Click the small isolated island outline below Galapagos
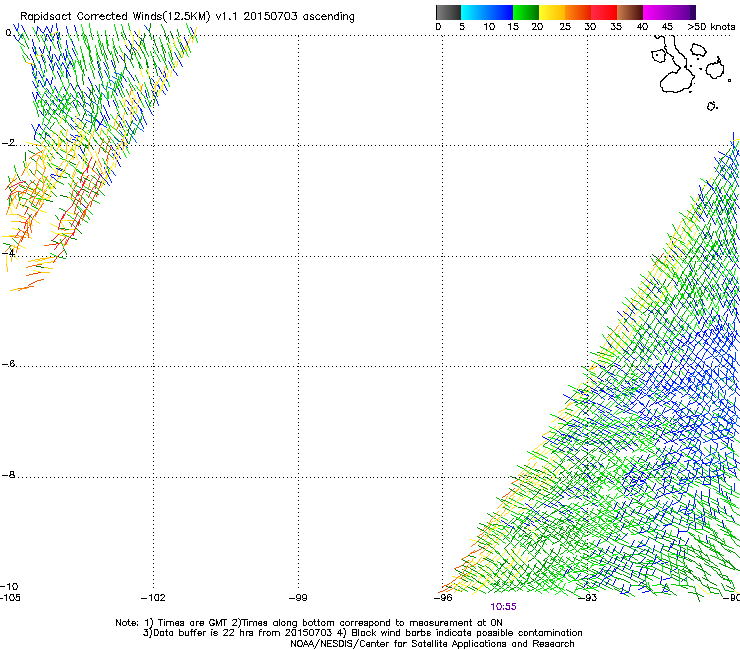Screen dimensions: 740x650 (x=712, y=106)
